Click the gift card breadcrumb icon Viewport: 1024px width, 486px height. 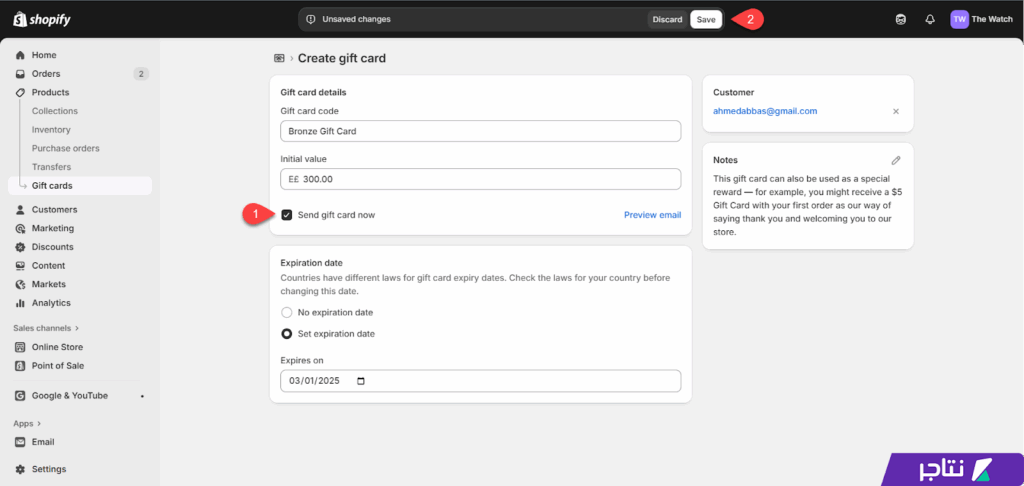click(x=280, y=58)
